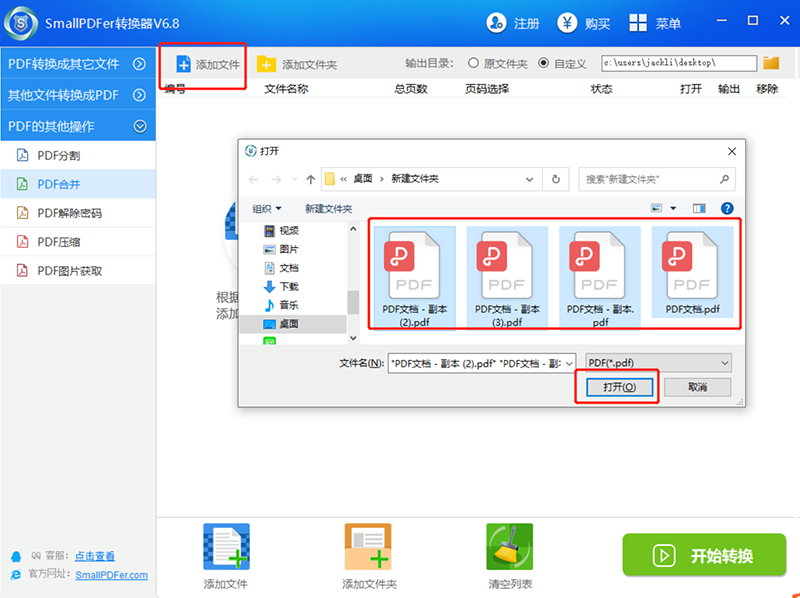Open the 购买 purchase option
The height and width of the screenshot is (598, 800).
point(583,23)
